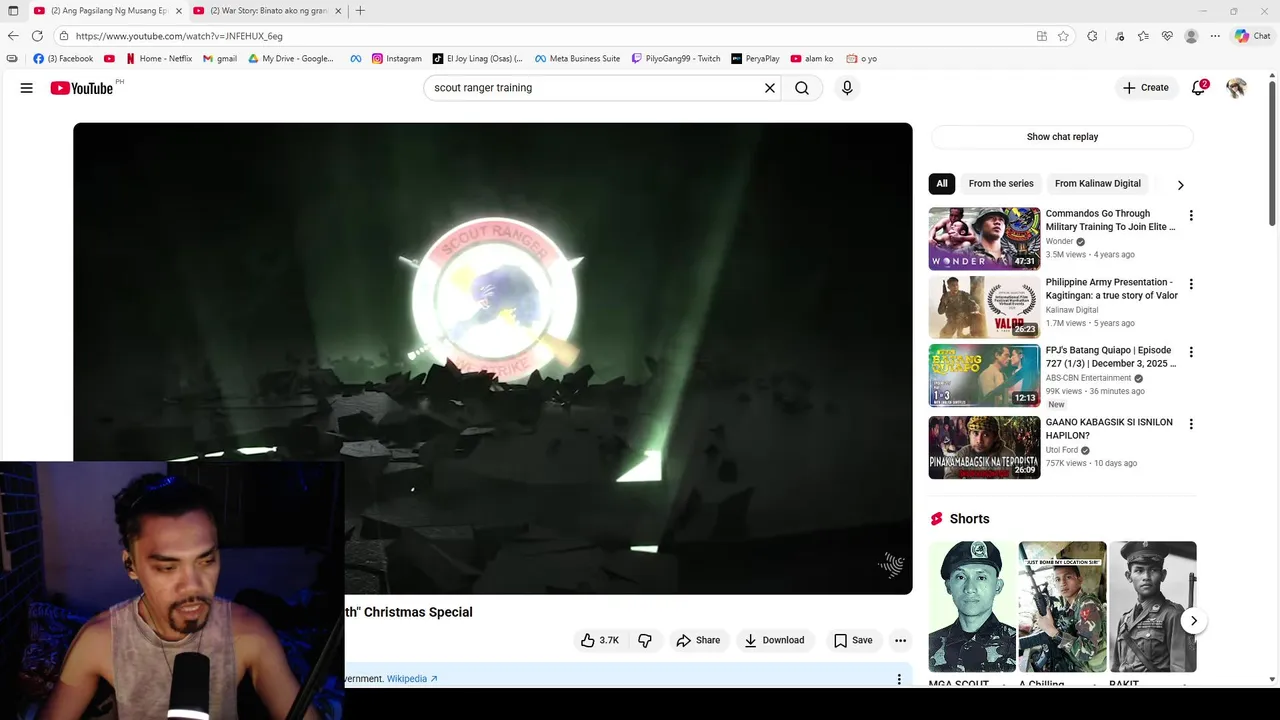Open the notifications bell

coord(1198,88)
